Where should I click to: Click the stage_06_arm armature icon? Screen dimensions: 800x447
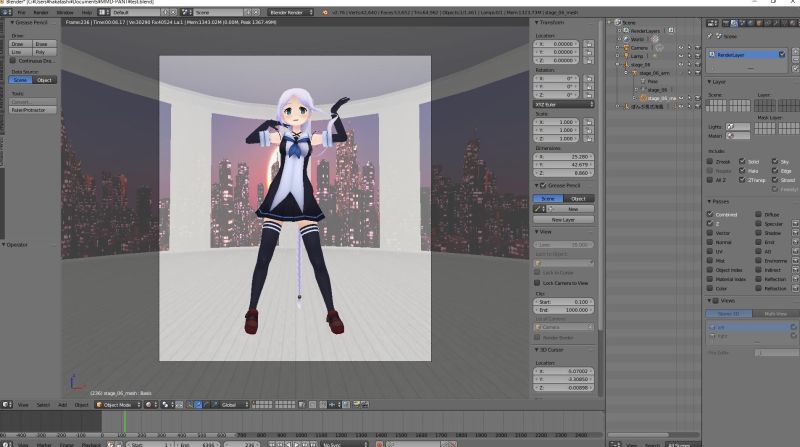634,73
